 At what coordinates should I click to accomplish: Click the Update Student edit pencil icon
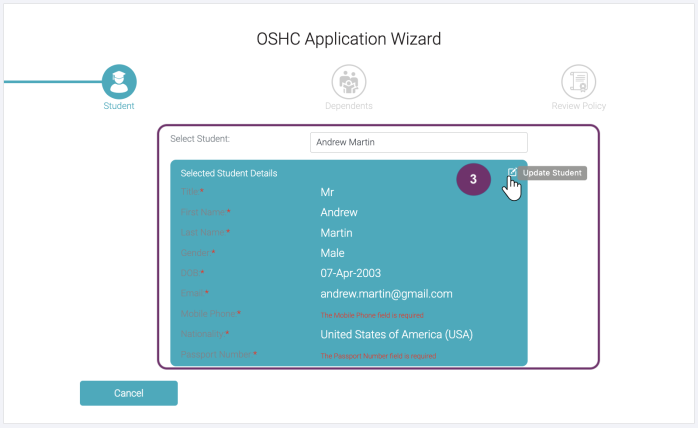pyautogui.click(x=512, y=173)
